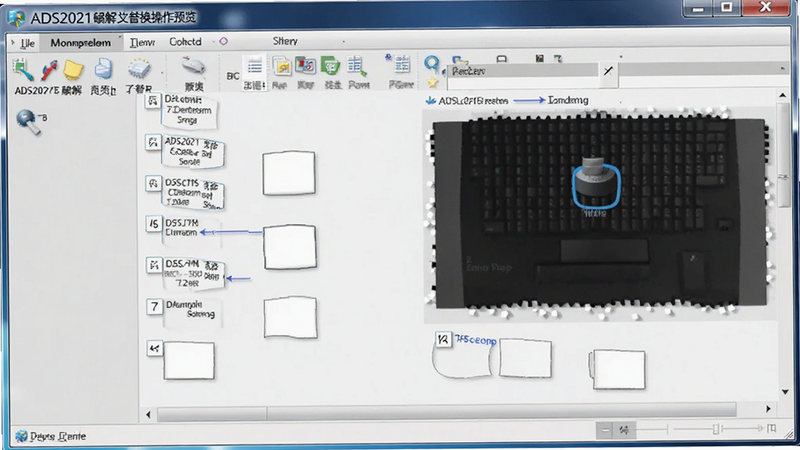The height and width of the screenshot is (450, 800).
Task: Click the magnifier globe icon in left panel
Action: (28, 122)
